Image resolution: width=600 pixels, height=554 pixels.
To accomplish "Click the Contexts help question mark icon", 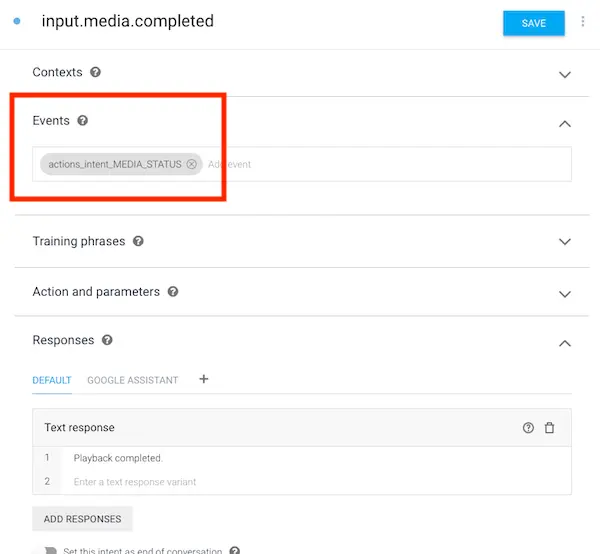I will coord(95,72).
